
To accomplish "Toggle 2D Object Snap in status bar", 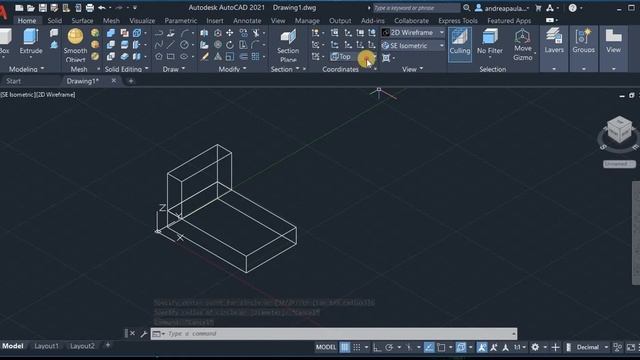I will [441, 347].
